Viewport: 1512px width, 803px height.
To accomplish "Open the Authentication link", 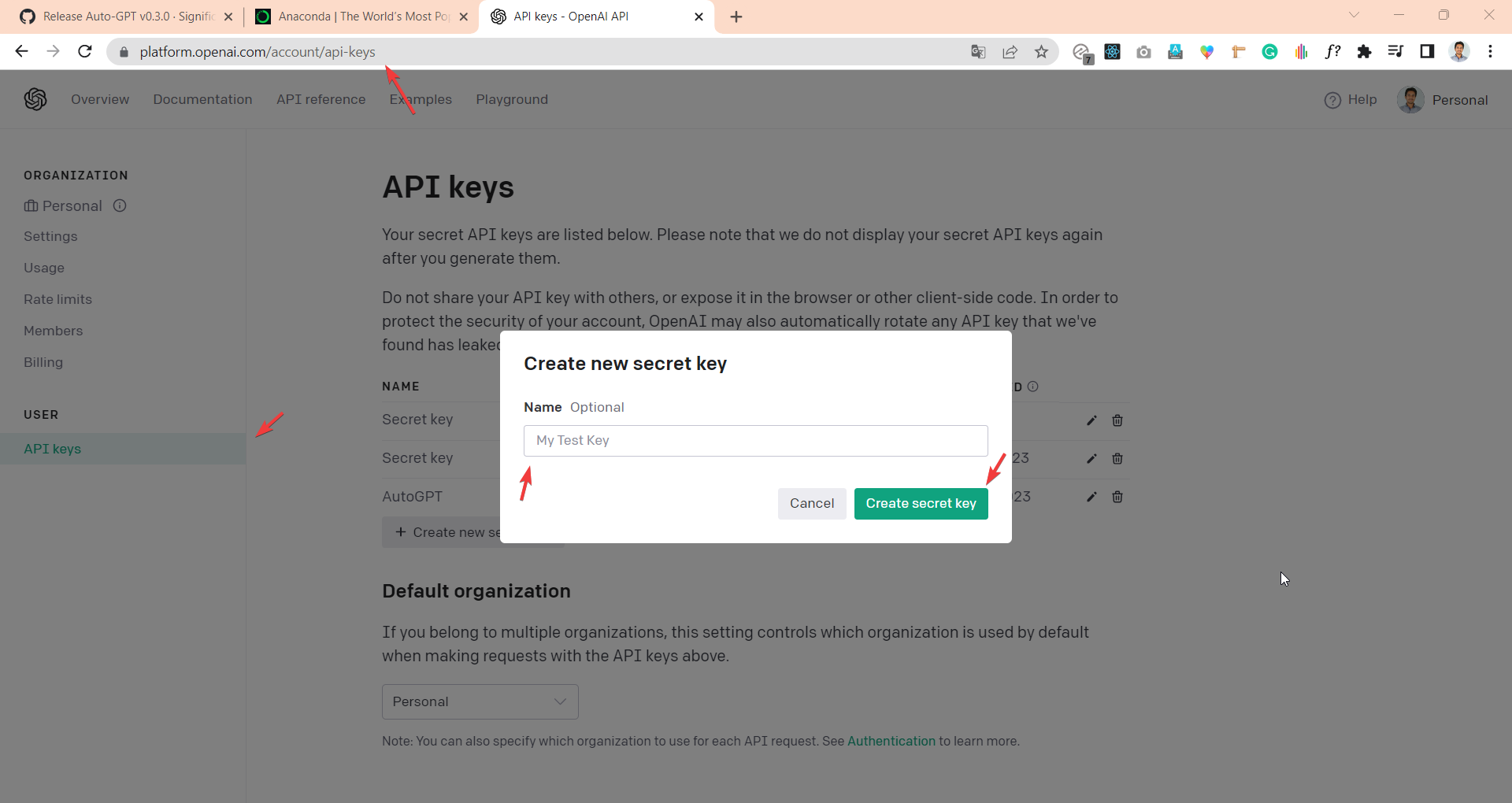I will pos(891,741).
